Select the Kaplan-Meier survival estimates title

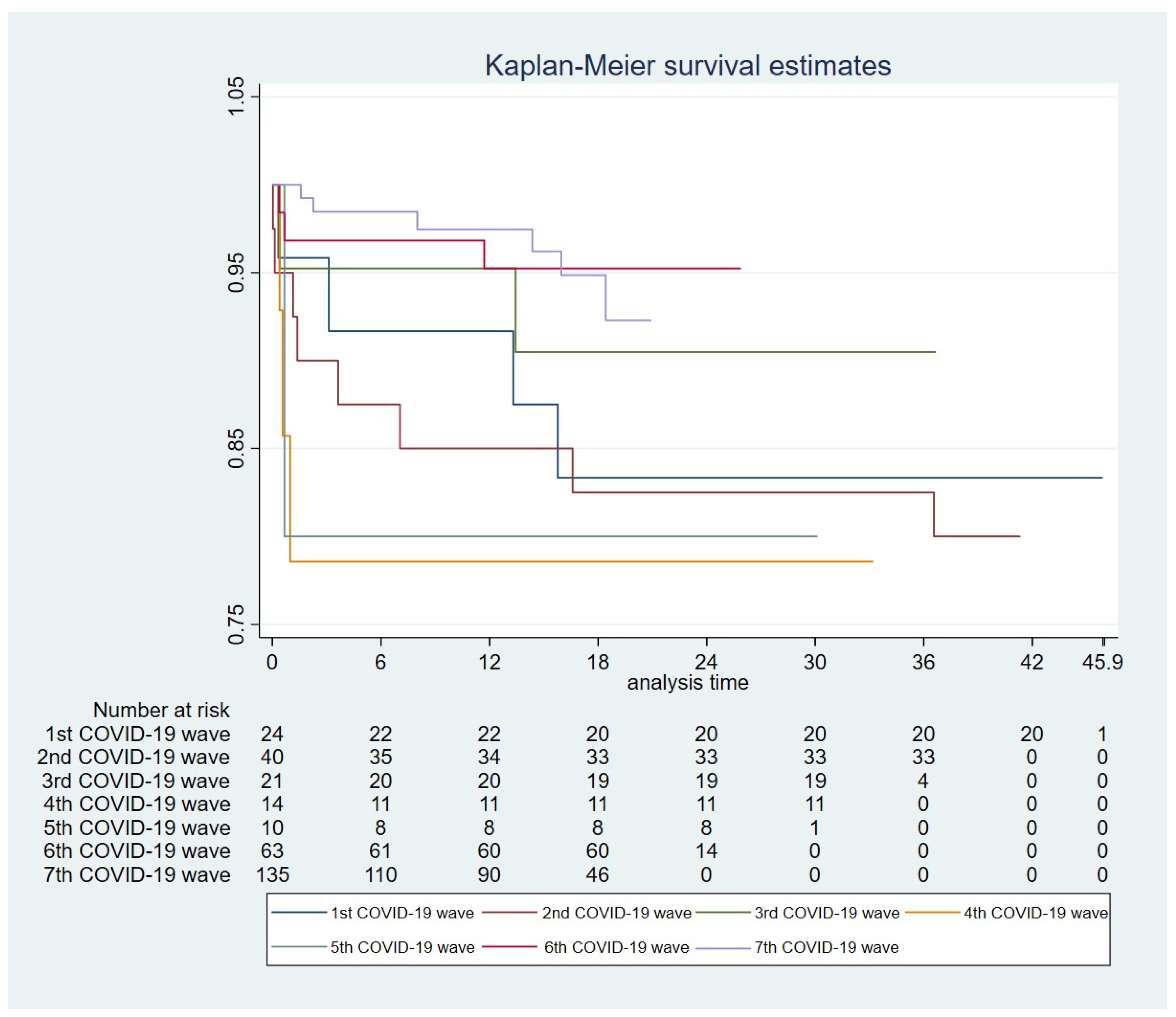click(x=687, y=66)
